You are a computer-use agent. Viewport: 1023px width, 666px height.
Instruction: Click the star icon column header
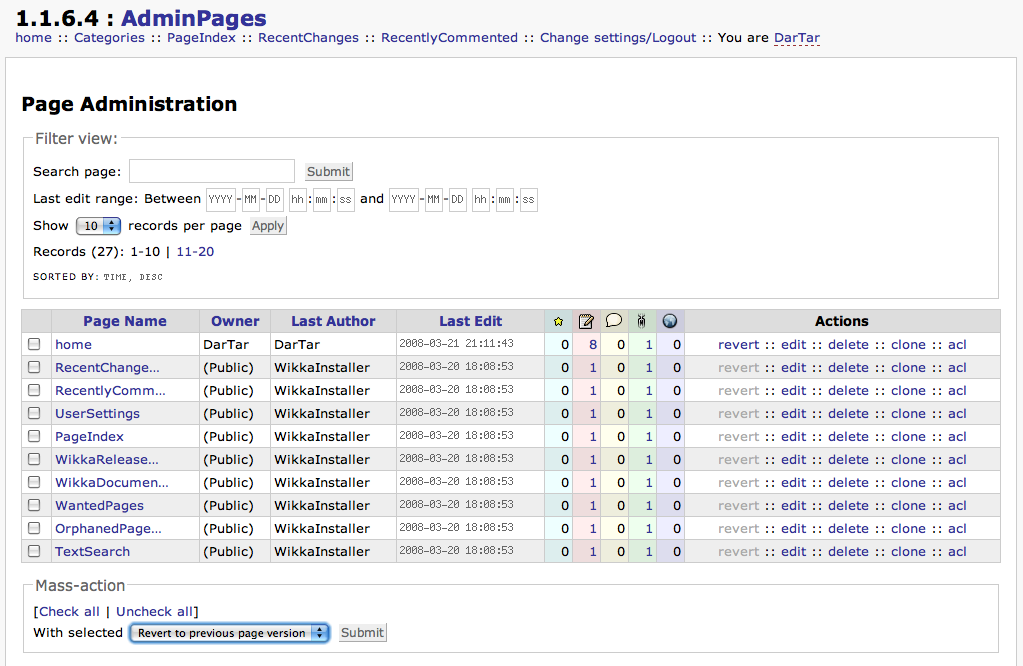click(x=558, y=321)
